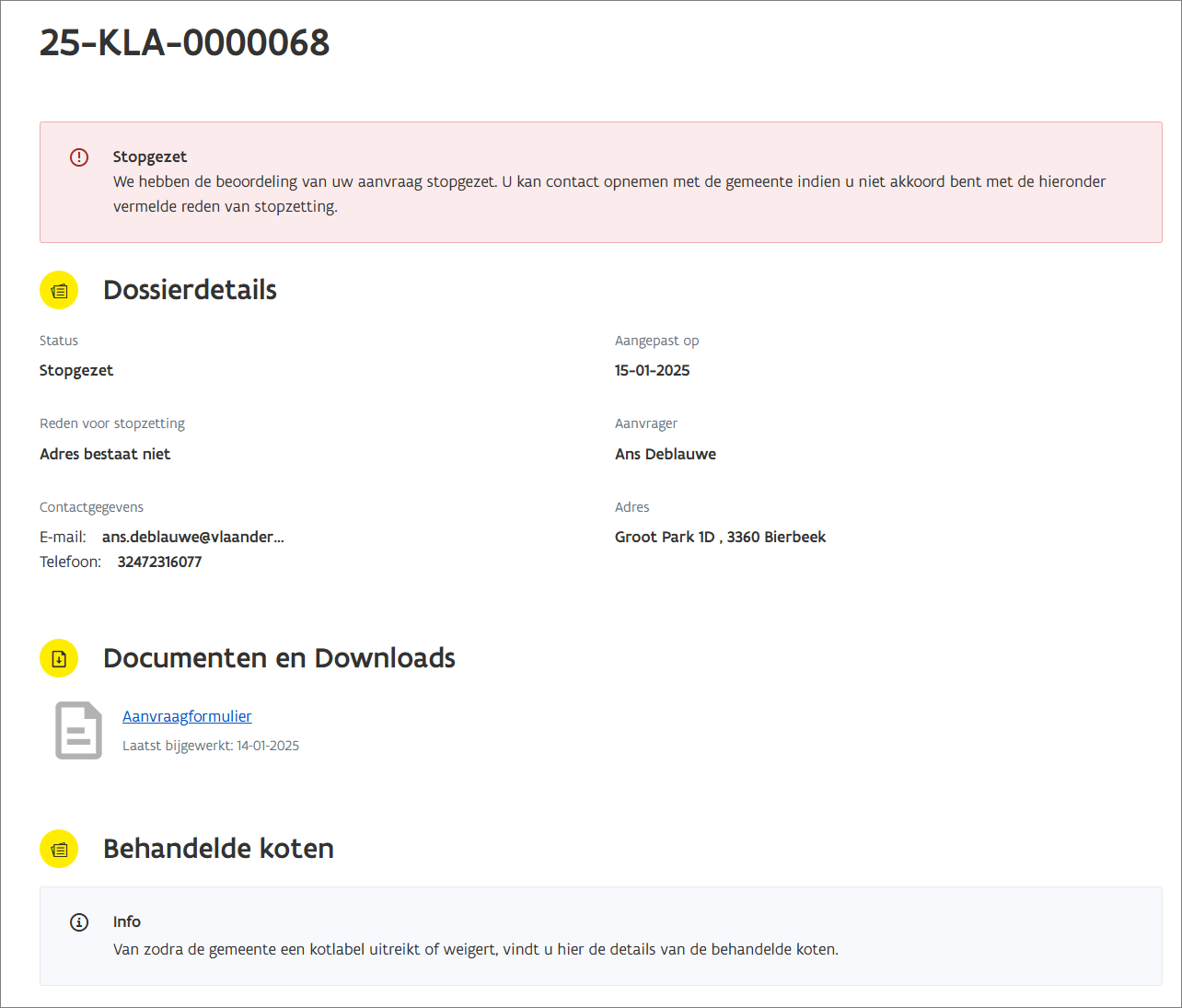Click the info circle icon in the Info box
Image resolution: width=1182 pixels, height=1008 pixels.
[79, 922]
